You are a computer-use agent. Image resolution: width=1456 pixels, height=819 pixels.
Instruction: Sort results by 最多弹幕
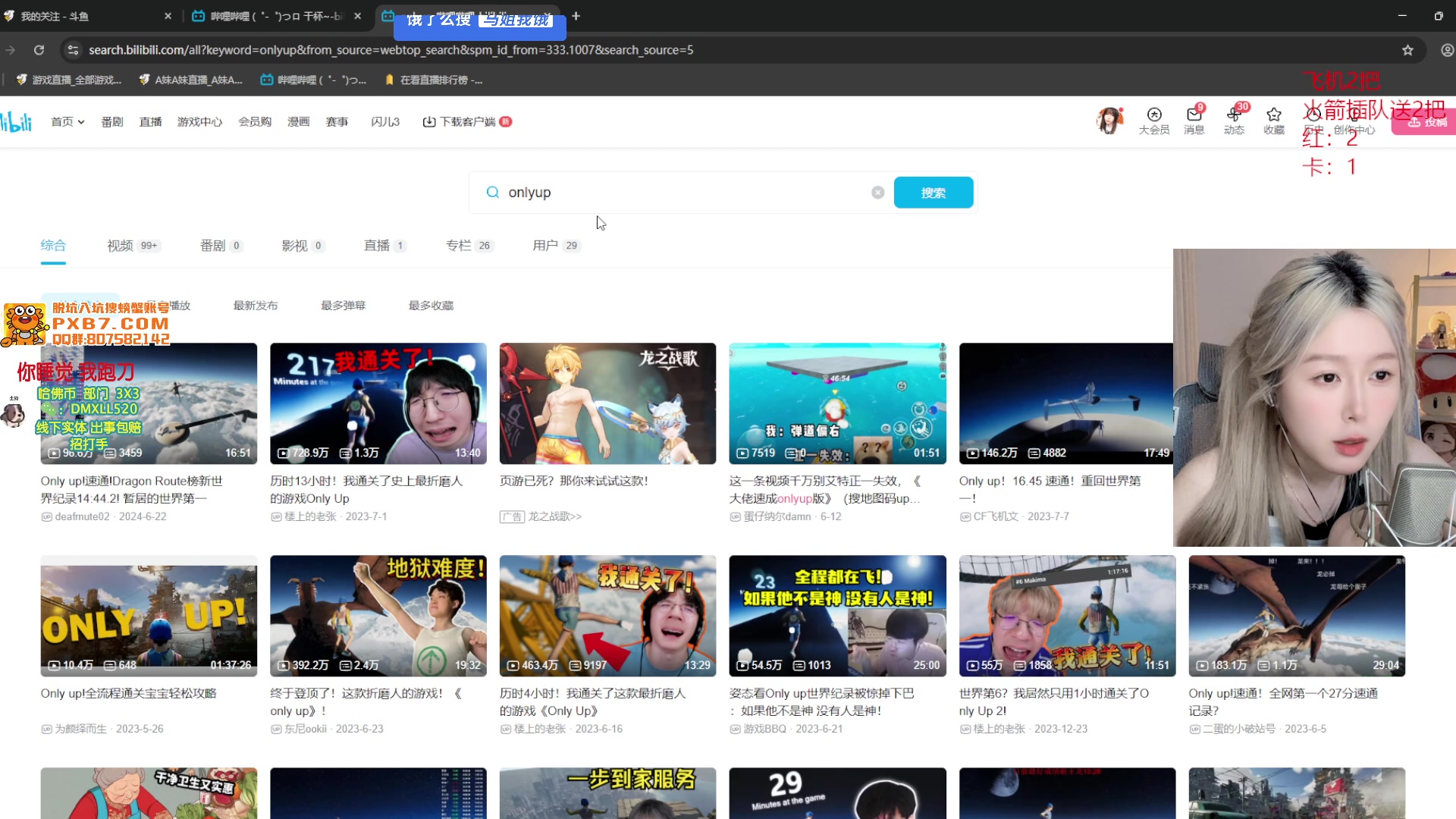click(343, 306)
